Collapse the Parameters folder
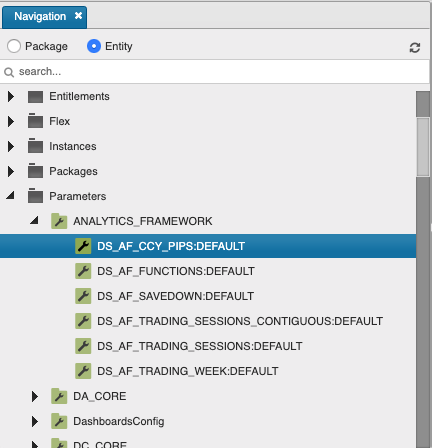The height and width of the screenshot is (448, 432). click(10, 195)
